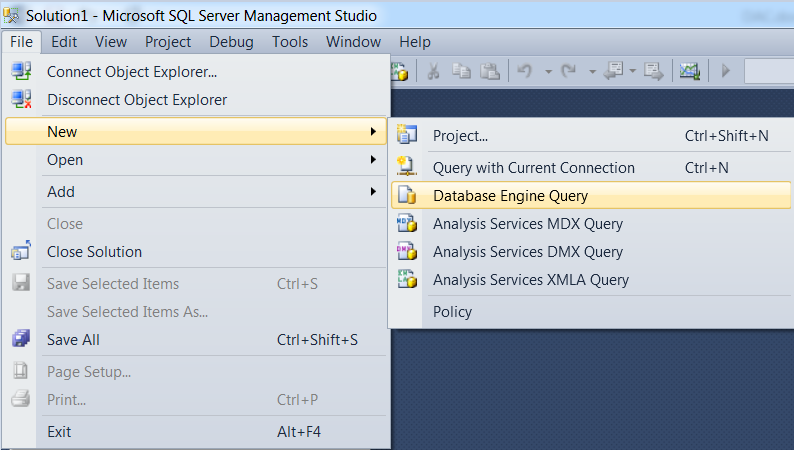This screenshot has height=450, width=794.
Task: Click Print... menu entry
Action: [x=196, y=400]
